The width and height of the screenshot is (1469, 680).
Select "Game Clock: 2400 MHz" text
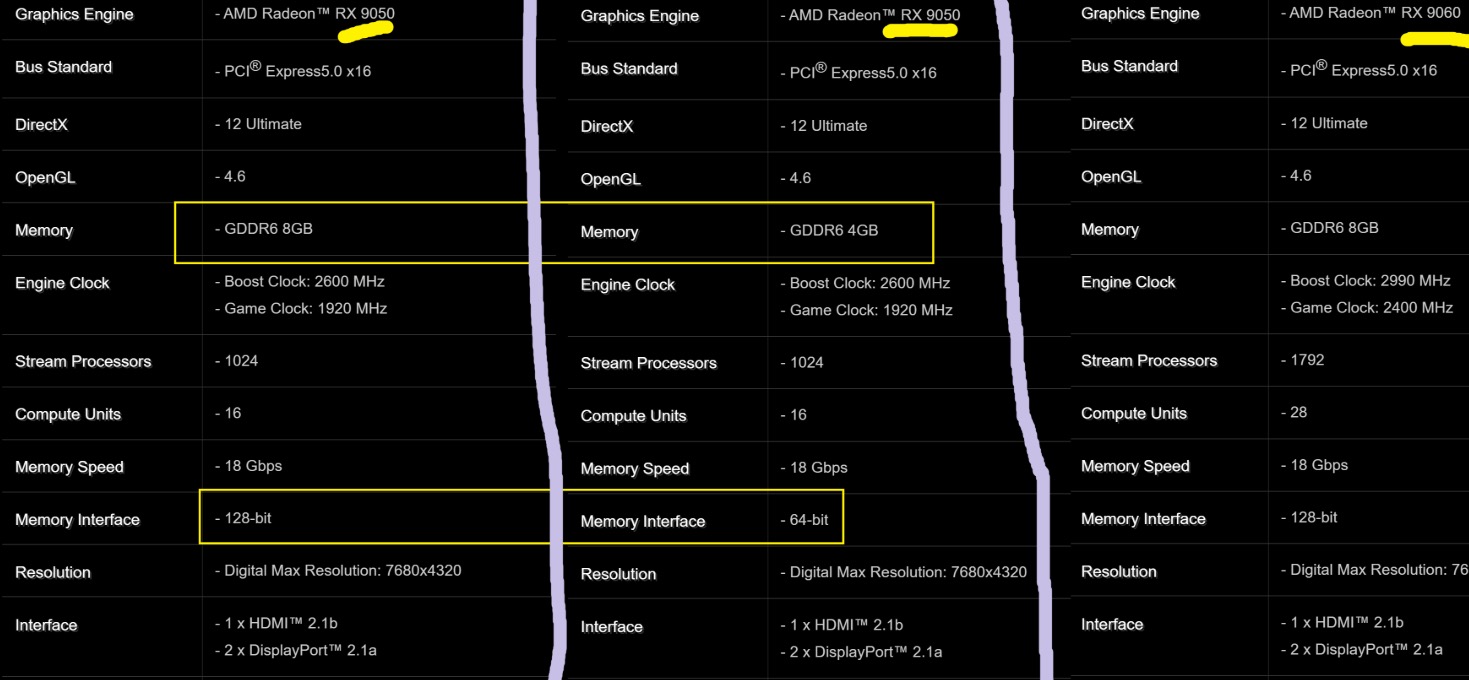[1371, 307]
